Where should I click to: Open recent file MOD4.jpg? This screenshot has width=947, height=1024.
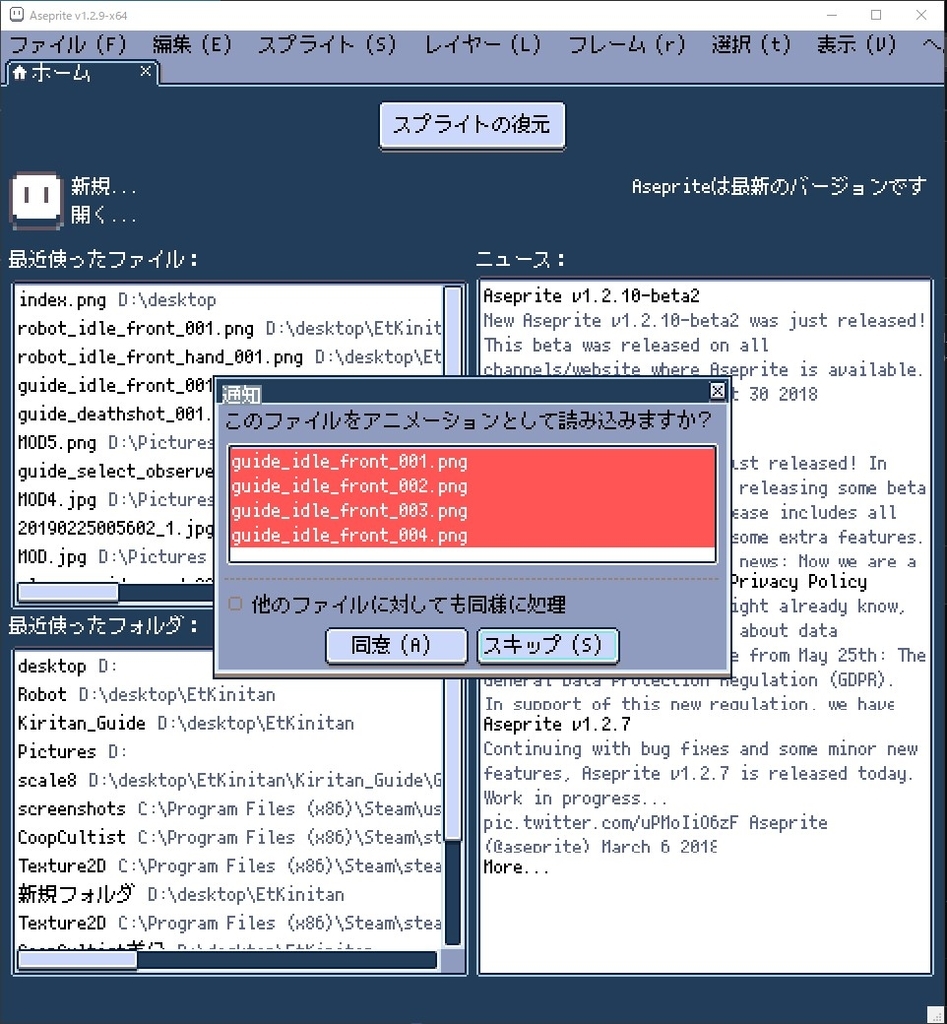click(x=115, y=500)
